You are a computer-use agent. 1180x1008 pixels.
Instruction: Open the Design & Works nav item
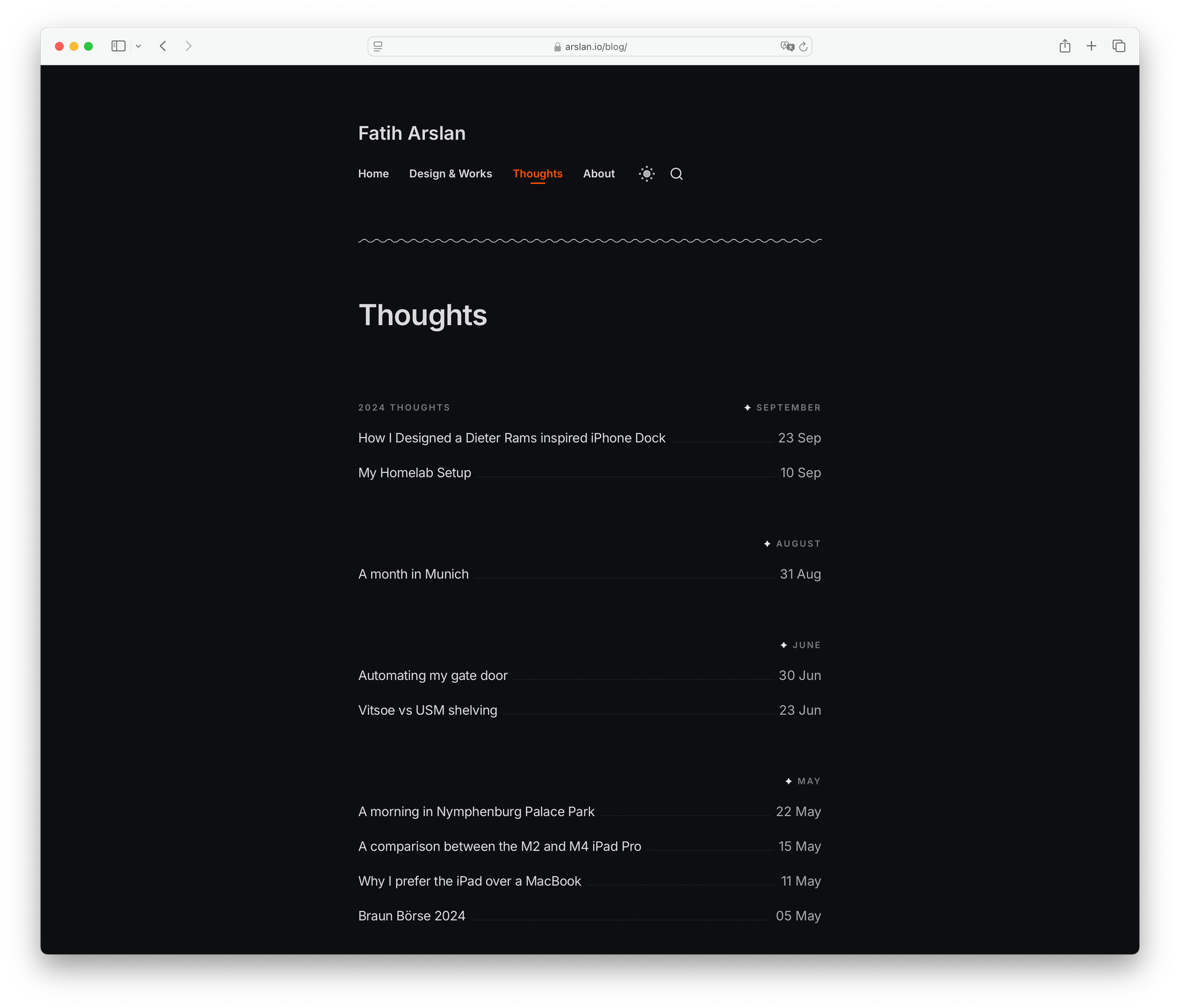point(450,173)
